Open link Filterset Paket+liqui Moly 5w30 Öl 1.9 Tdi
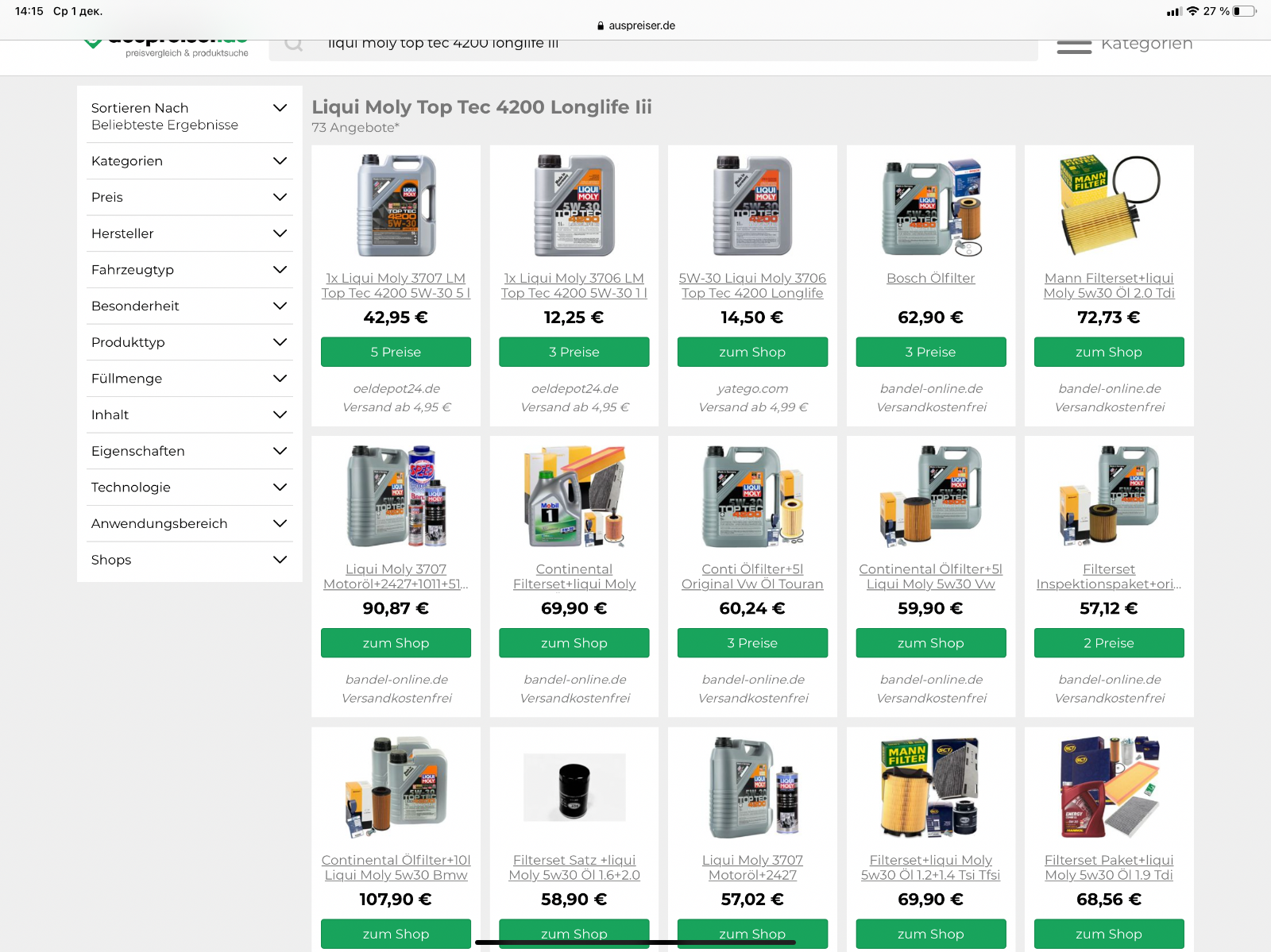 (x=1109, y=868)
